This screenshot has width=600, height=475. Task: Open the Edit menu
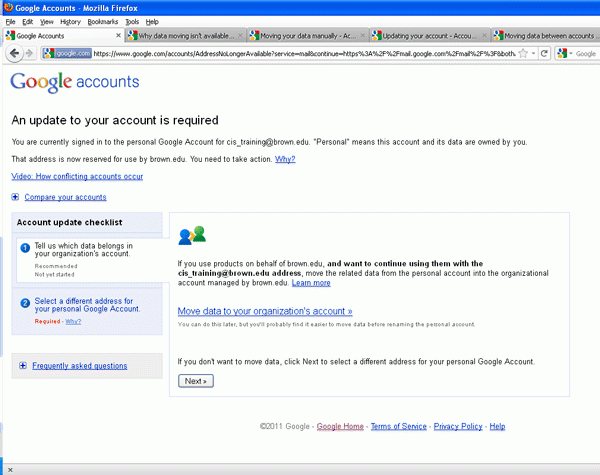pyautogui.click(x=28, y=22)
